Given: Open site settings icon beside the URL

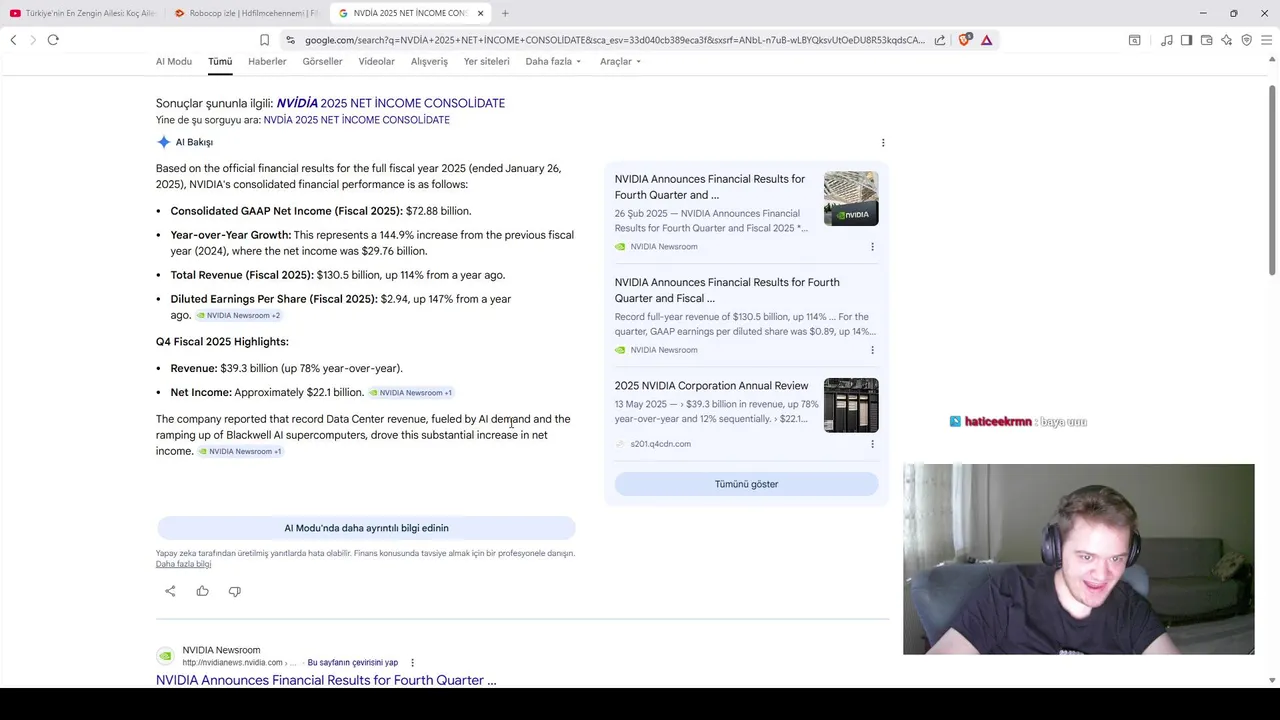Looking at the screenshot, I should click(x=290, y=40).
